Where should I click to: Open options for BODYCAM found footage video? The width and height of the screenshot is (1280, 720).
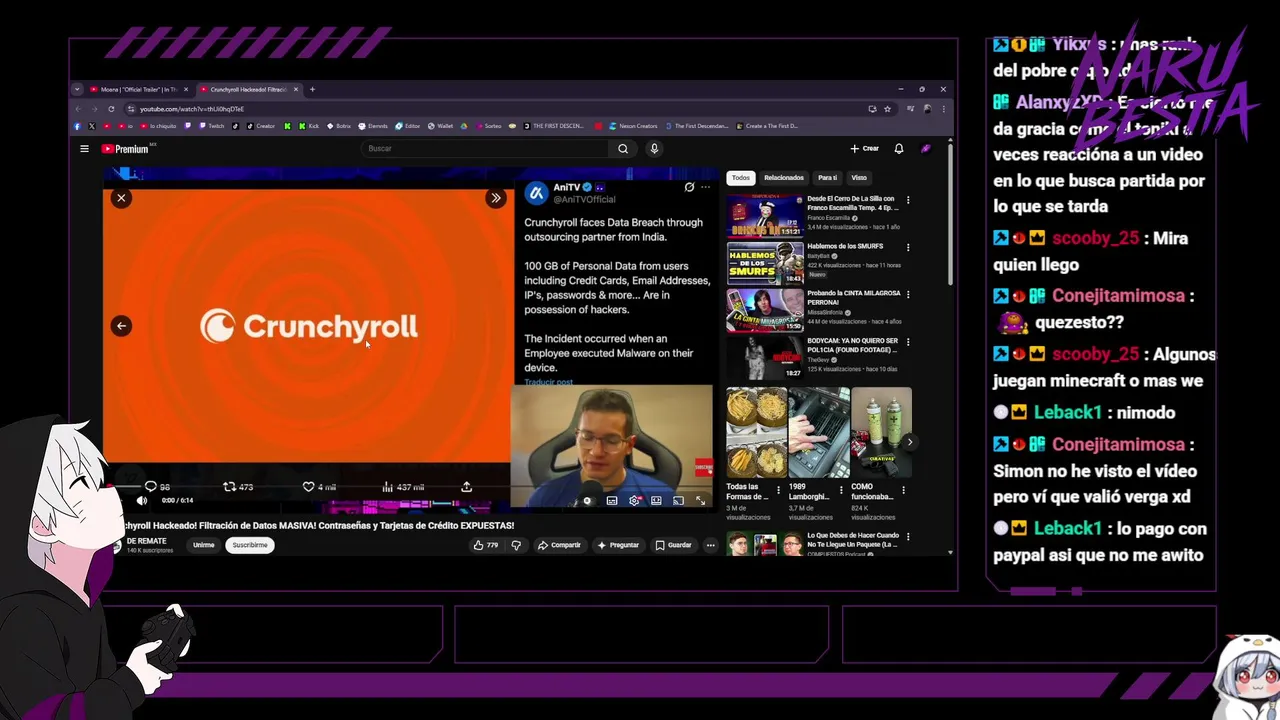908,341
